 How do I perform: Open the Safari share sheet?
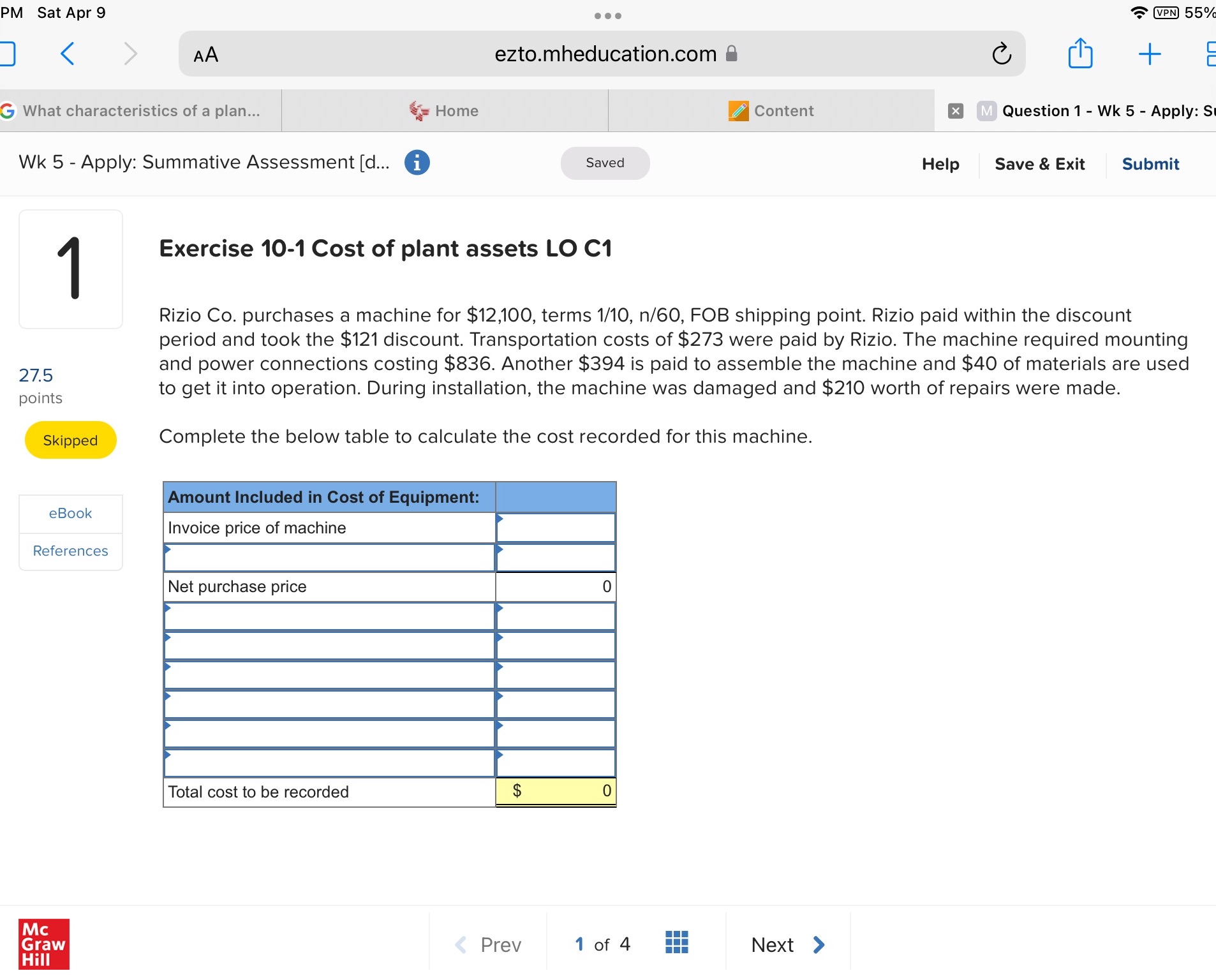[1080, 53]
